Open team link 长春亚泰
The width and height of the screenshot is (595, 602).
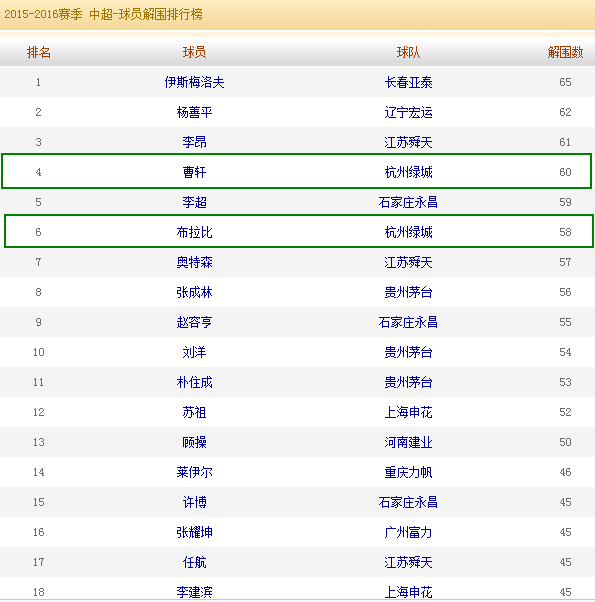(408, 82)
